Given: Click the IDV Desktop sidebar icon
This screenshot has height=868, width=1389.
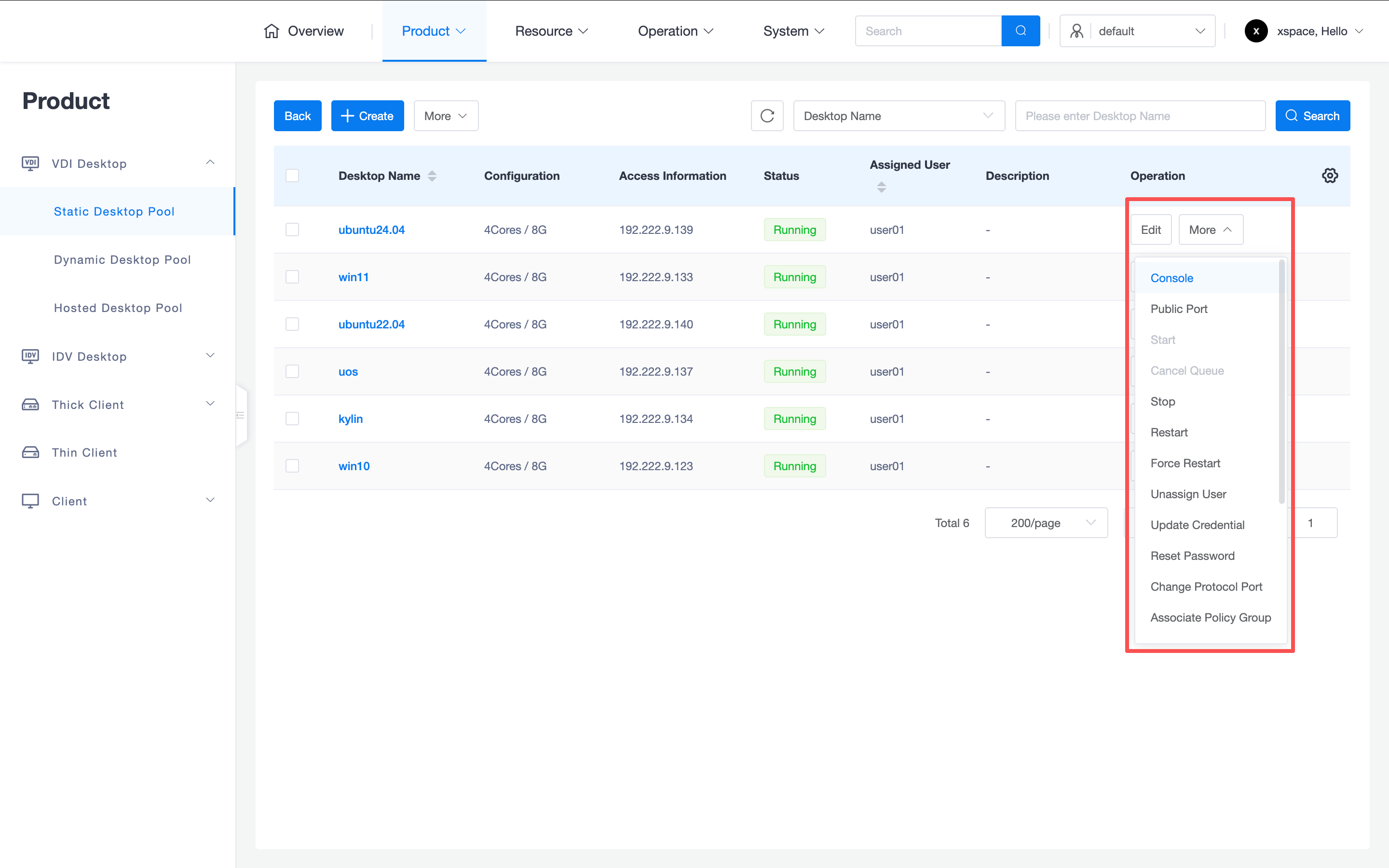Looking at the screenshot, I should tap(30, 356).
